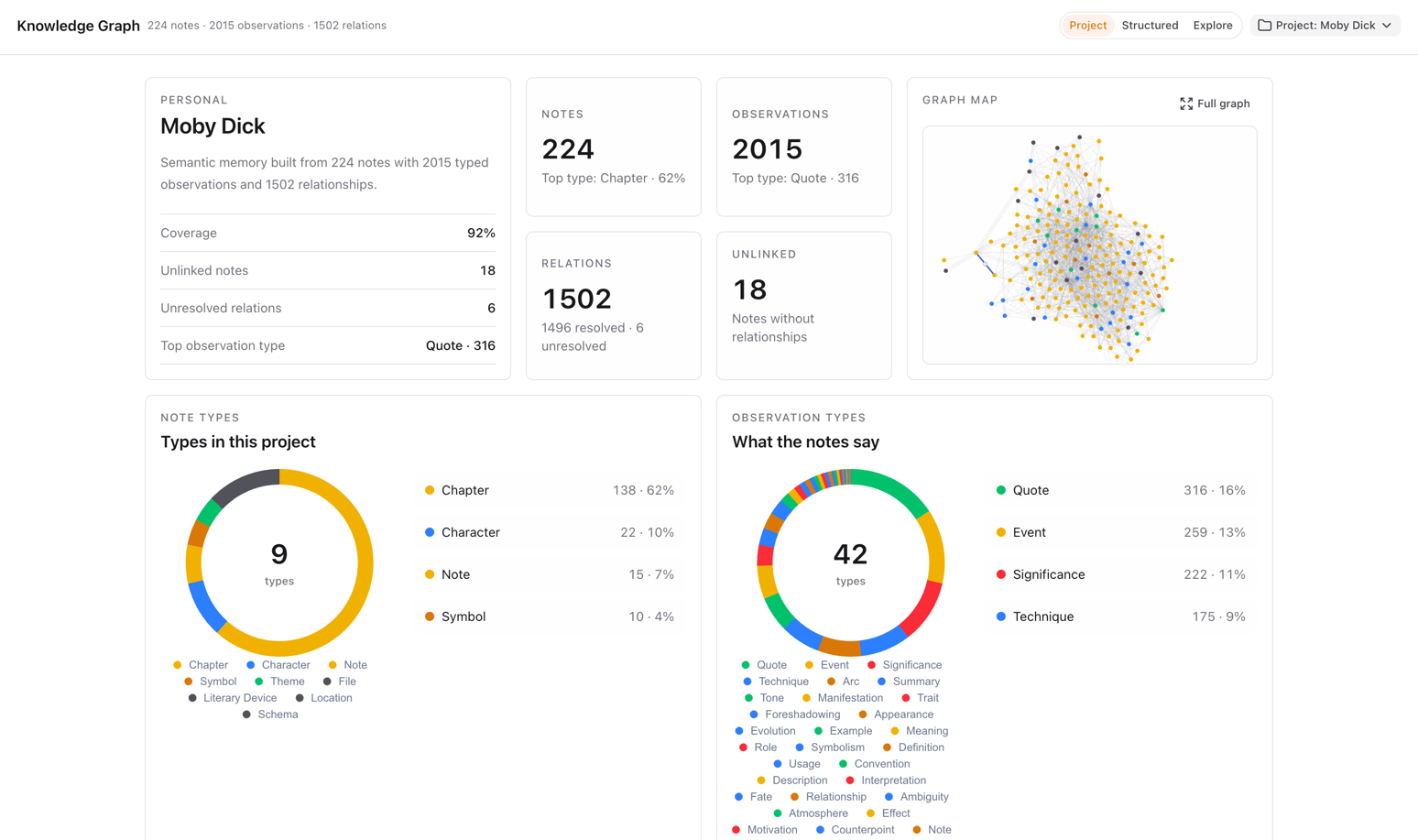
Task: Click the Summary legend entry
Action: point(909,682)
